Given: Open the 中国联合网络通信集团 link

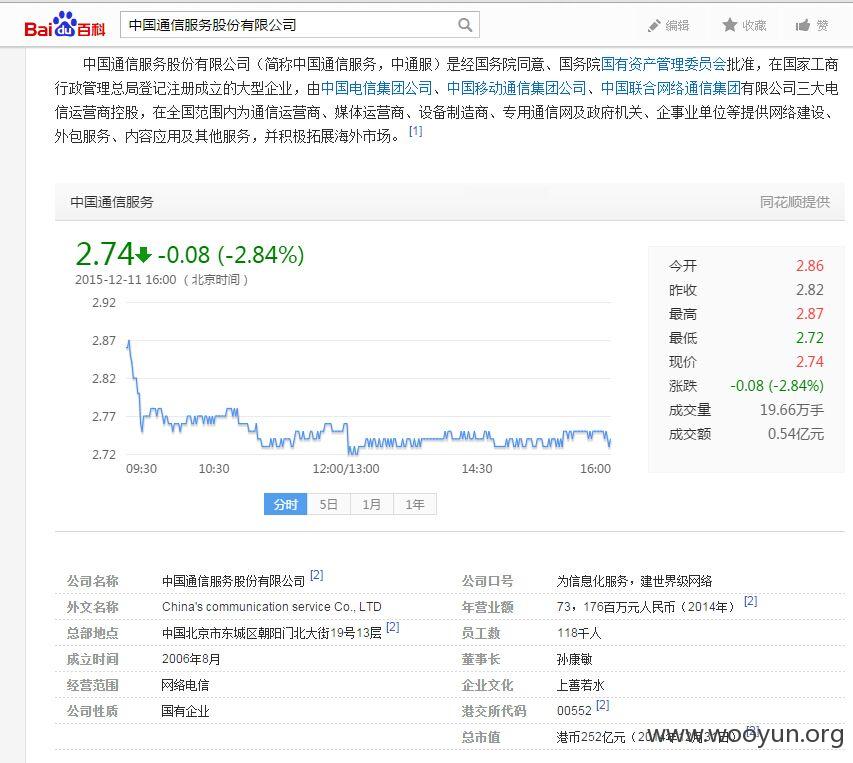Looking at the screenshot, I should (671, 88).
